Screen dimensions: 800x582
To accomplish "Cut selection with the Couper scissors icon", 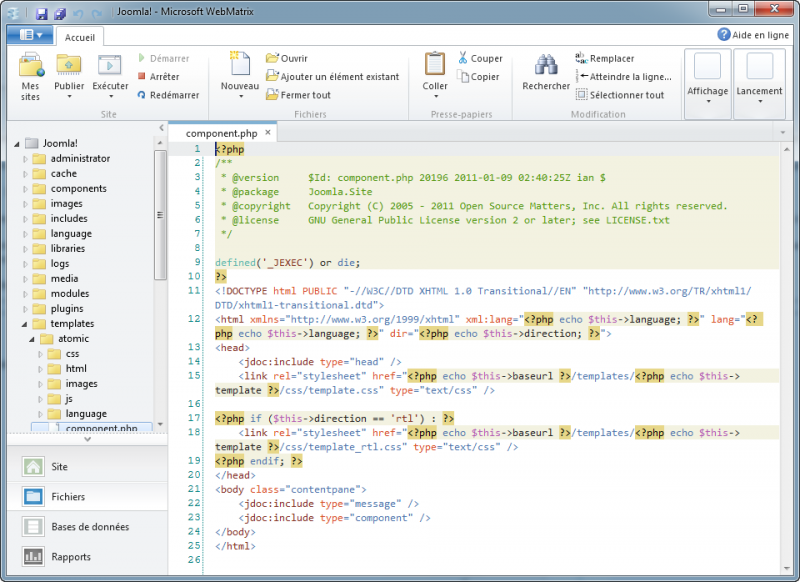I will pyautogui.click(x=463, y=58).
